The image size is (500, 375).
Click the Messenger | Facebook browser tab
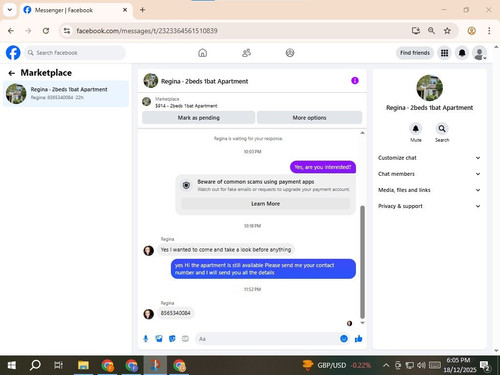(x=75, y=10)
